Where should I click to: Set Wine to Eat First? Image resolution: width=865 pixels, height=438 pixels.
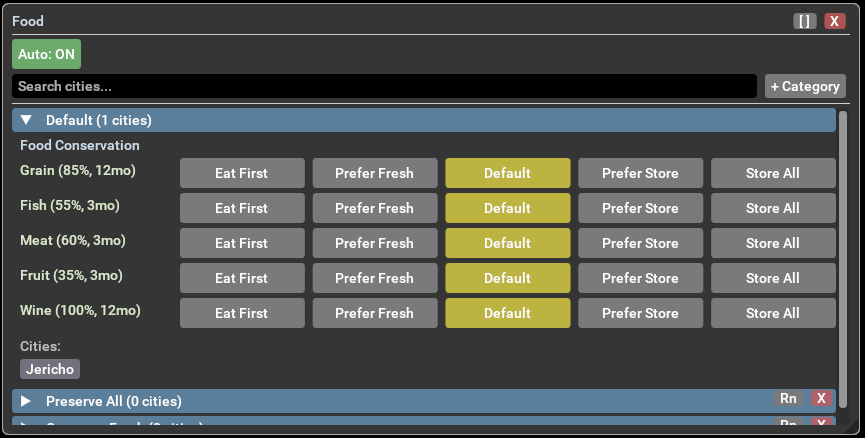[x=242, y=313]
